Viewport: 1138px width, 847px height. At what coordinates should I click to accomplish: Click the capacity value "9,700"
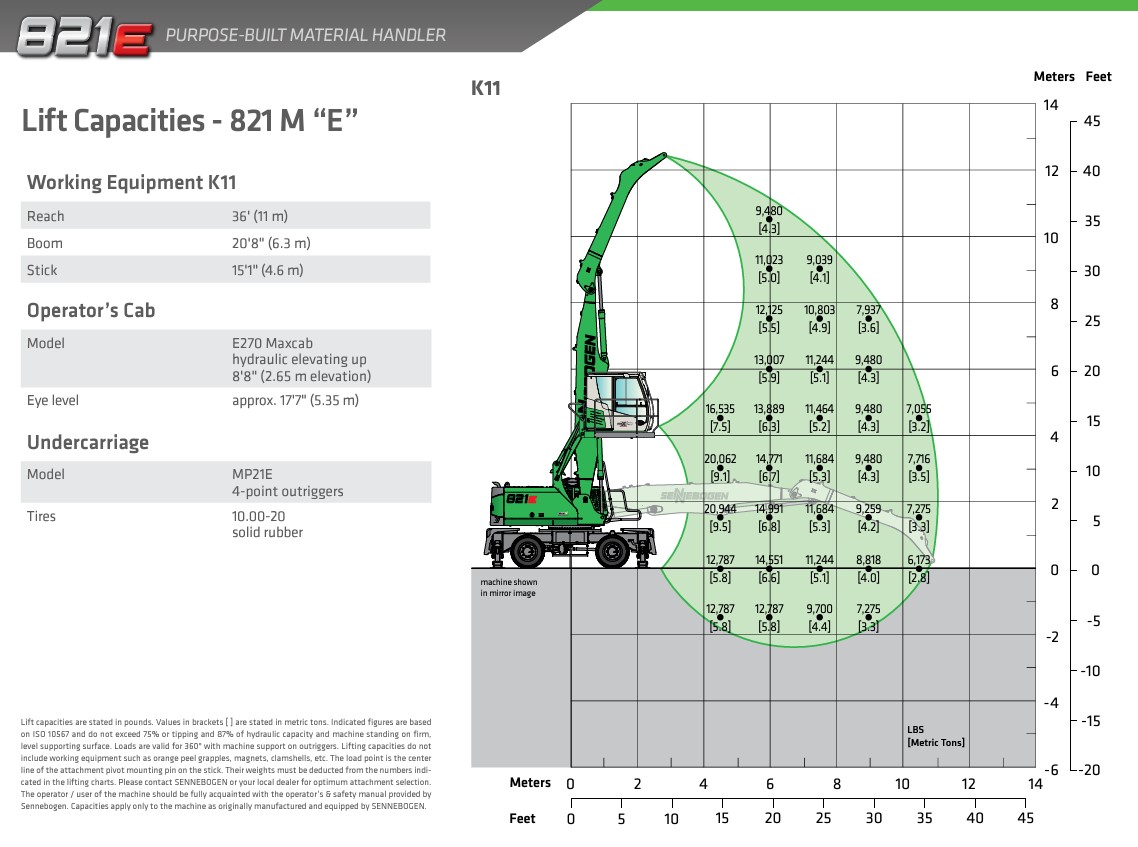pyautogui.click(x=819, y=610)
